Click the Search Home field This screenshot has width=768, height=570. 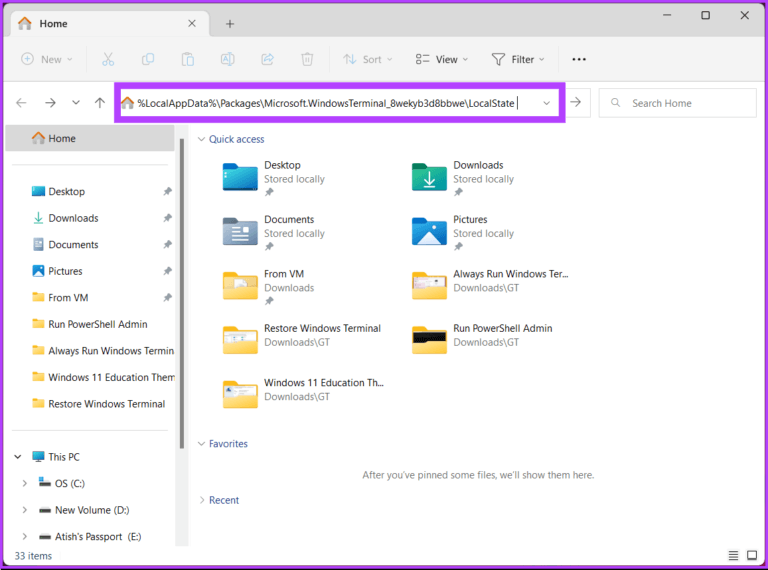click(x=677, y=103)
